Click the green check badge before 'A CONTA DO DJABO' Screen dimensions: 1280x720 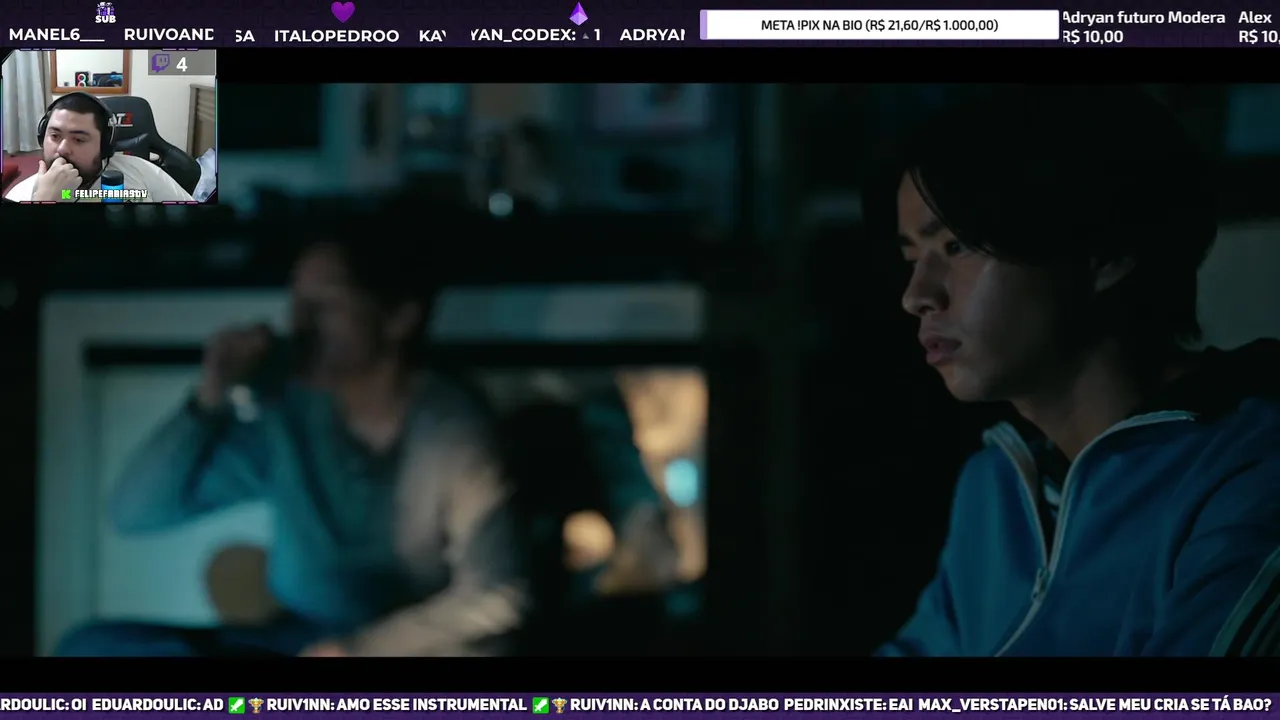(541, 705)
